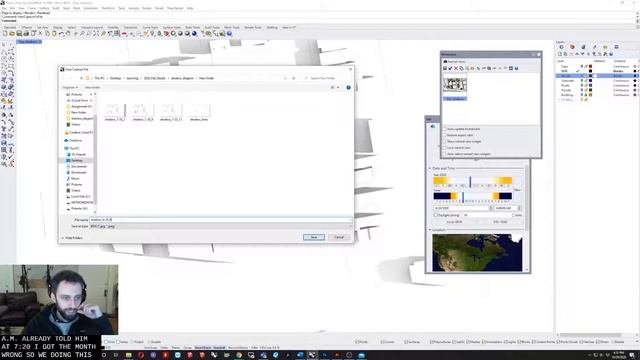This screenshot has height=360, width=640.
Task: Click Gumball in the status bar
Action: [219, 347]
